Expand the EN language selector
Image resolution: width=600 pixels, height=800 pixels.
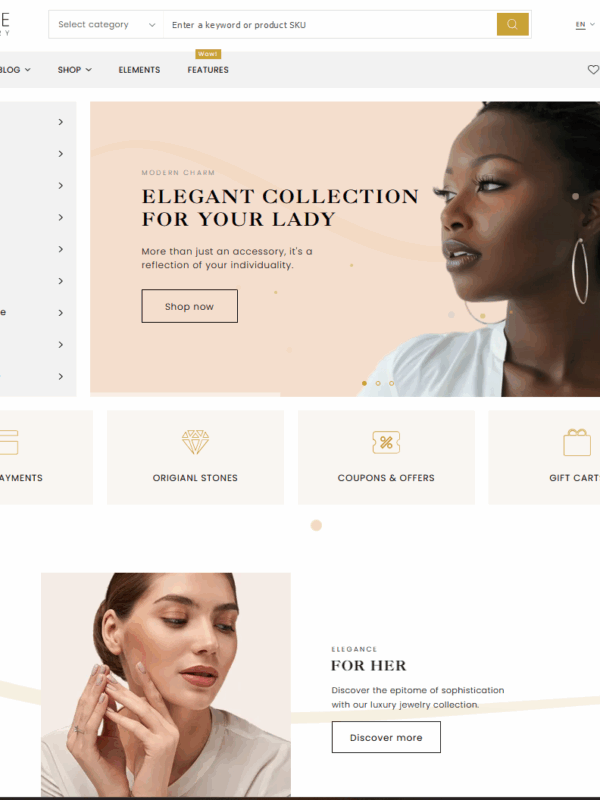coord(585,24)
